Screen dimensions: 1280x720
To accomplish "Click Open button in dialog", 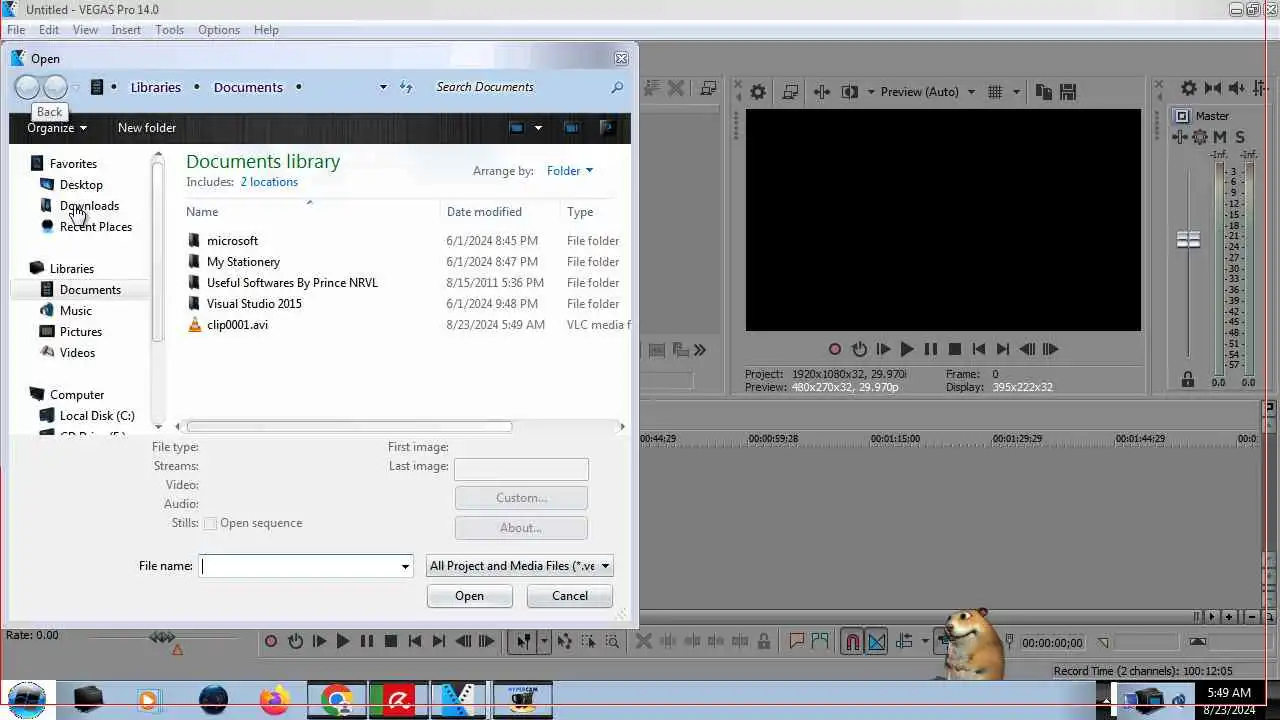I will pos(470,596).
